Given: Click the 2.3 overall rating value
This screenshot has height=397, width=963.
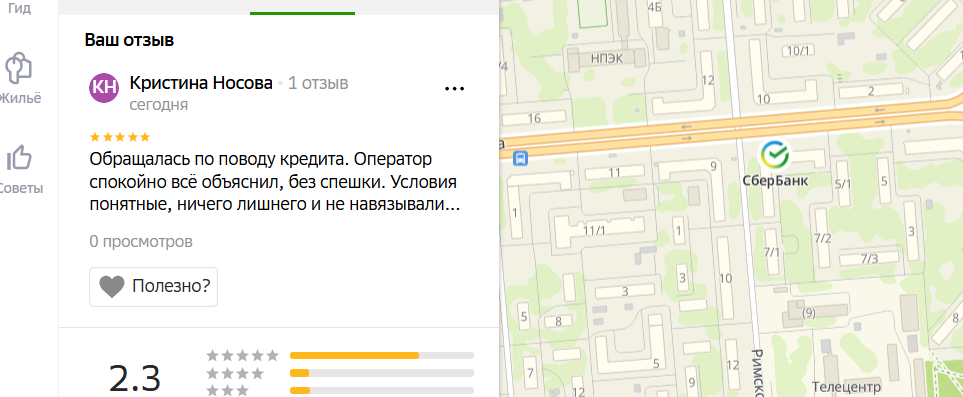Looking at the screenshot, I should coord(135,379).
